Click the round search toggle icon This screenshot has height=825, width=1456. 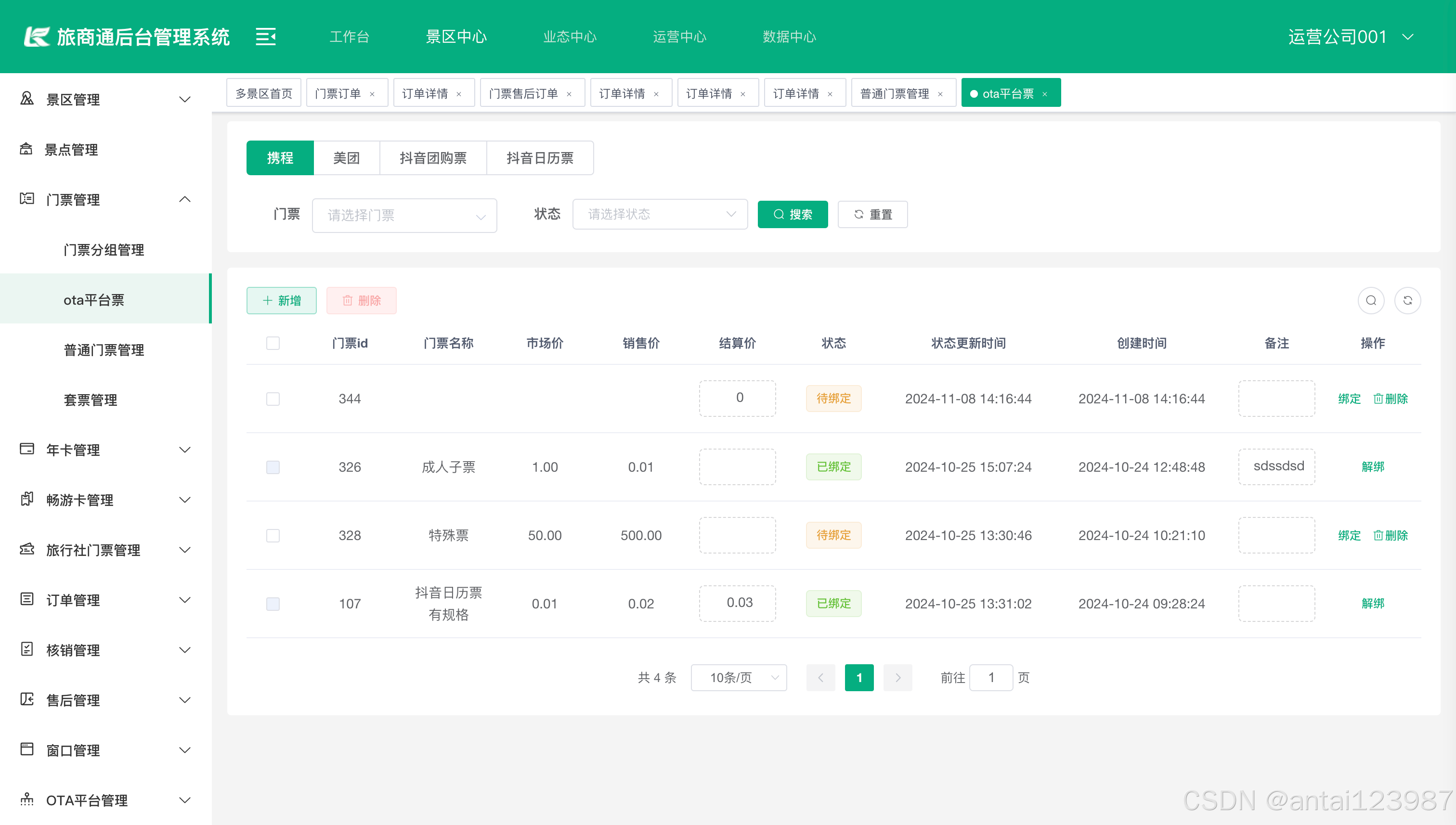(x=1371, y=300)
